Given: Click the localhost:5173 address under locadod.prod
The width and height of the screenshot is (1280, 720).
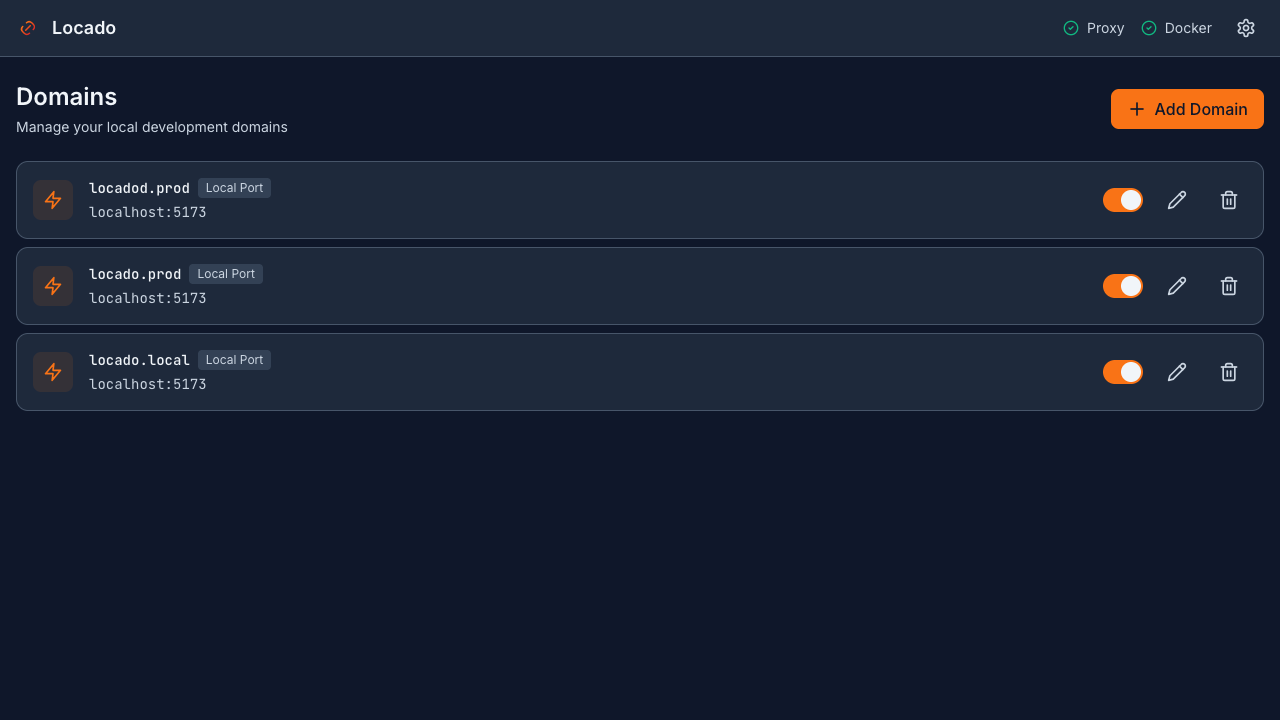Looking at the screenshot, I should 147,212.
